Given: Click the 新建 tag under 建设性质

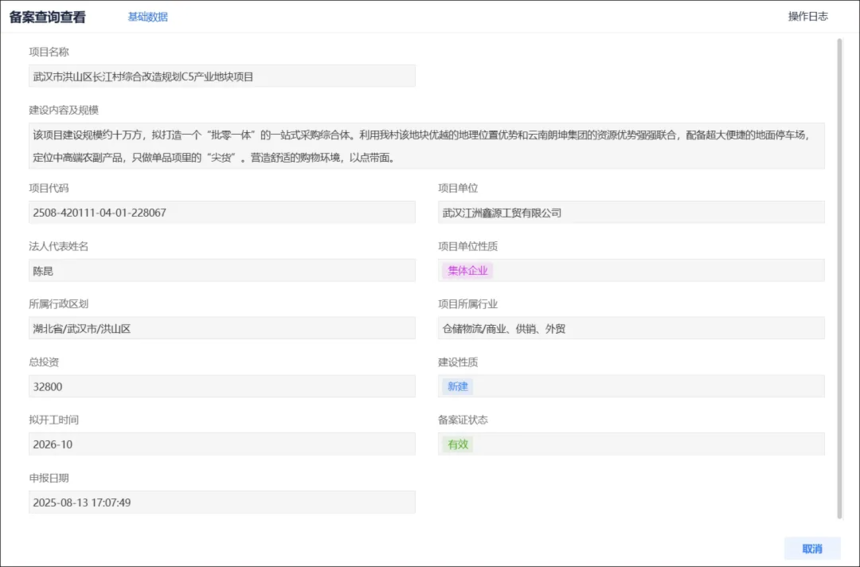Looking at the screenshot, I should (x=457, y=386).
